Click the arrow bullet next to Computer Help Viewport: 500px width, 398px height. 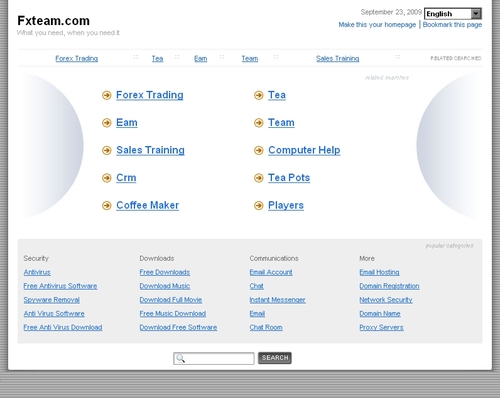[x=259, y=151]
